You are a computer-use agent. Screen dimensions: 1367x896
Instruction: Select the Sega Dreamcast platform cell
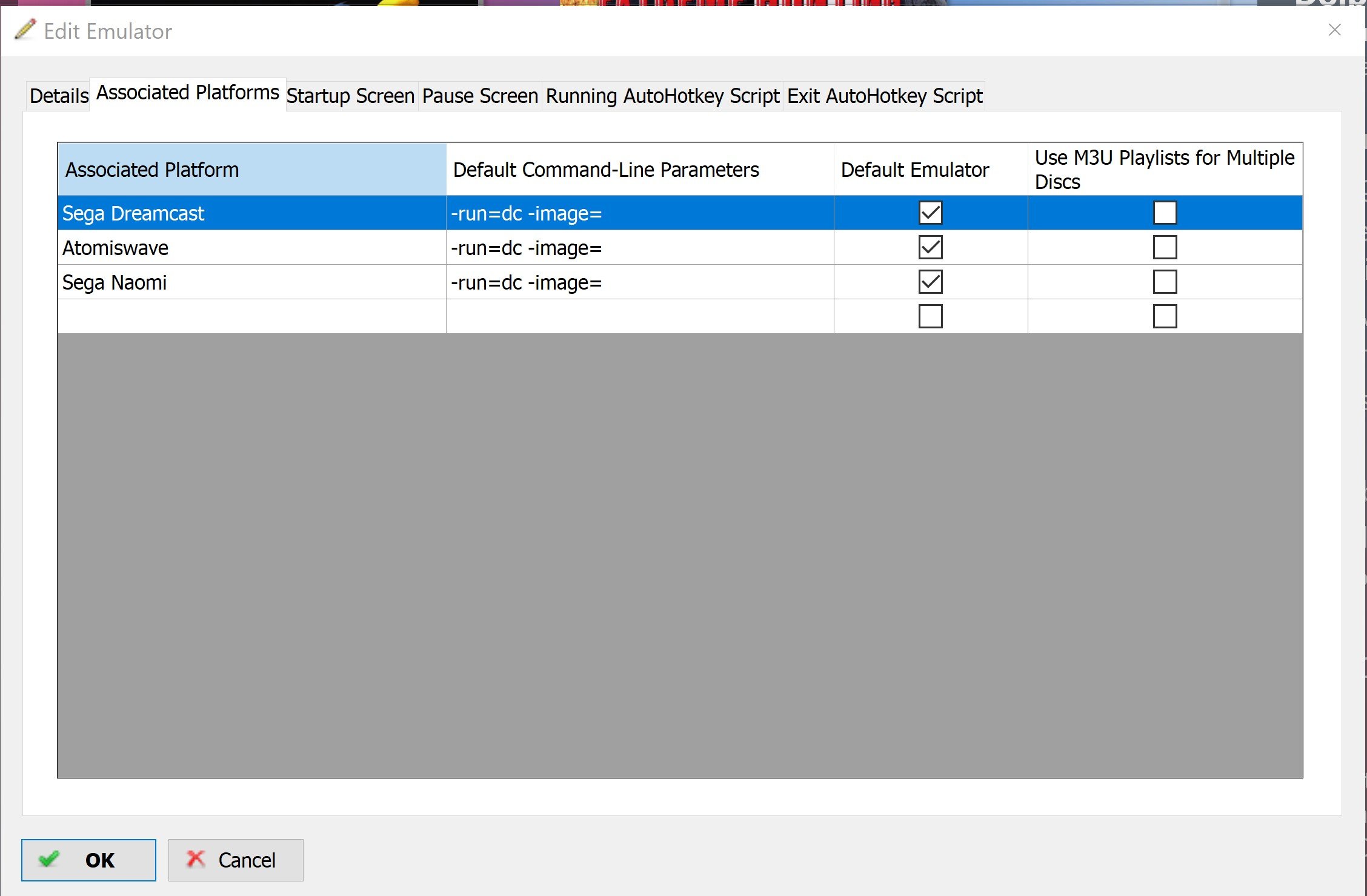(252, 213)
